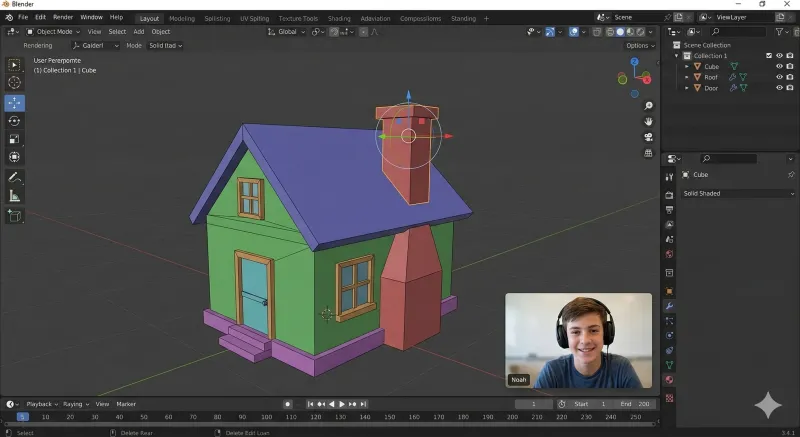Select the Cursor tool in left toolbar

tap(15, 83)
